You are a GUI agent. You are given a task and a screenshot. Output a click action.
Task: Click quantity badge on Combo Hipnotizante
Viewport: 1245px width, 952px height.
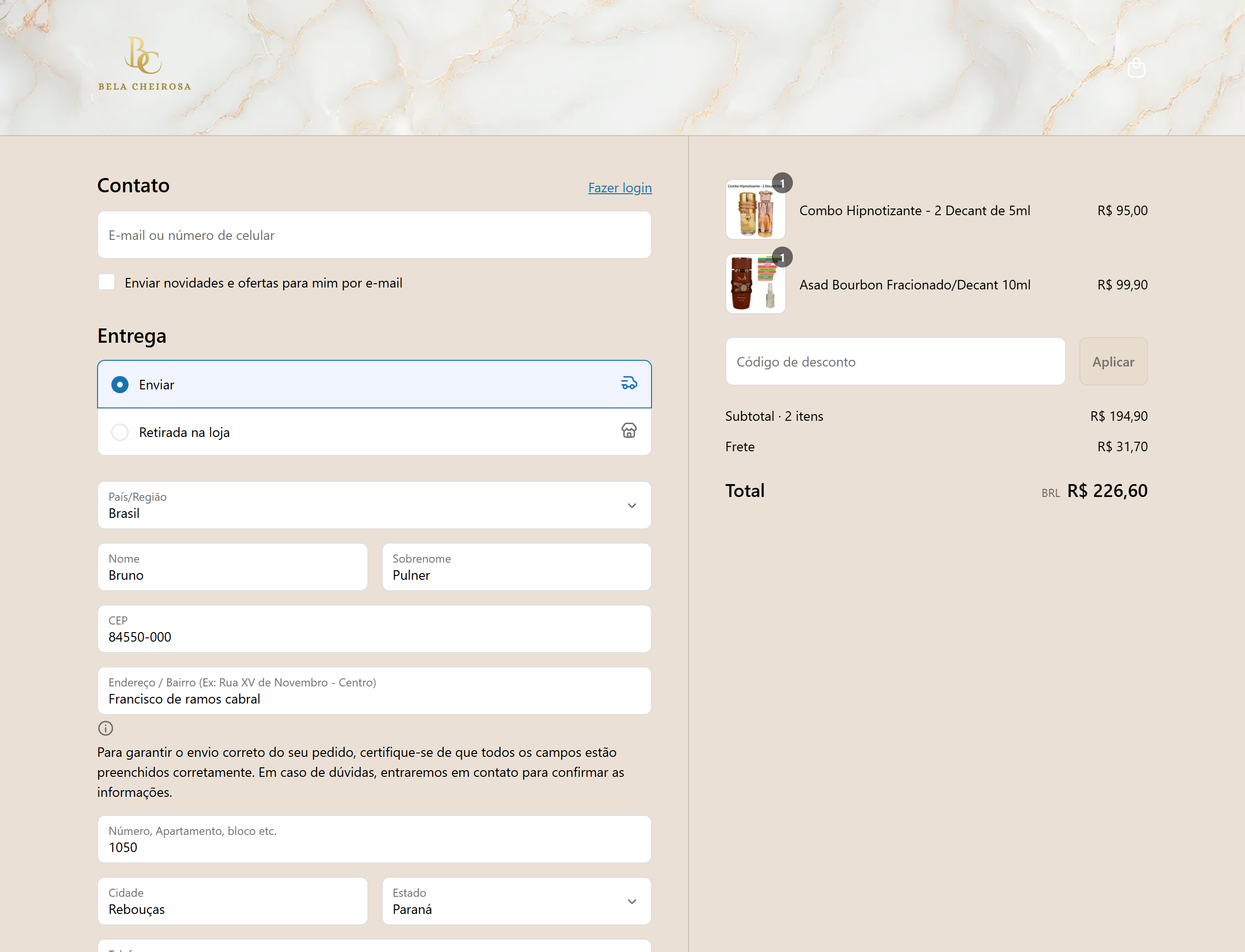781,183
